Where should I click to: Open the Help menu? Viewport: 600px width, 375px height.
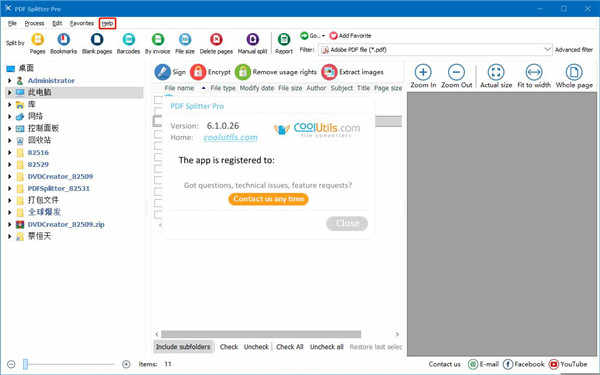[x=107, y=23]
